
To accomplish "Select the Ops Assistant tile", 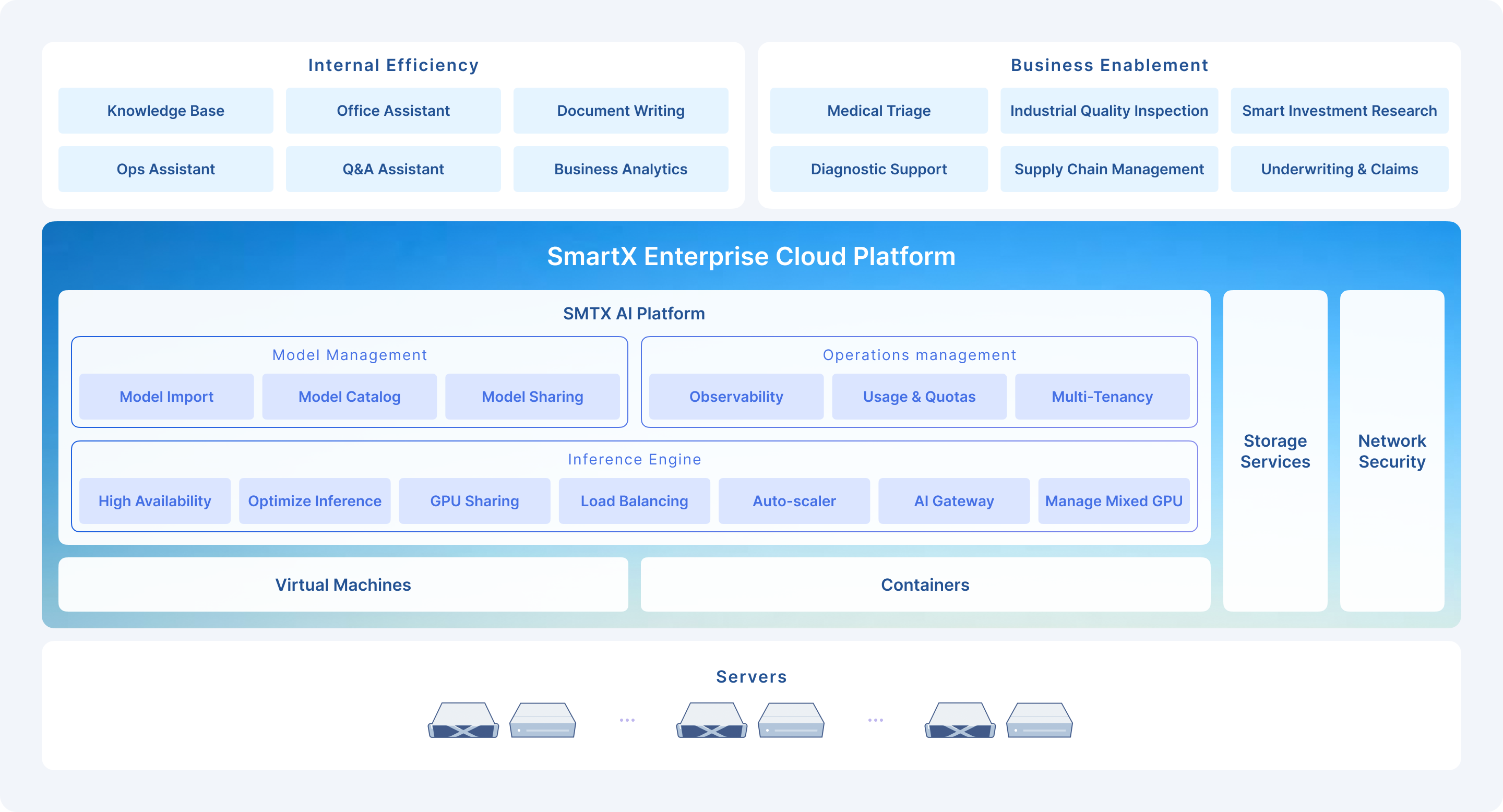I will point(166,169).
